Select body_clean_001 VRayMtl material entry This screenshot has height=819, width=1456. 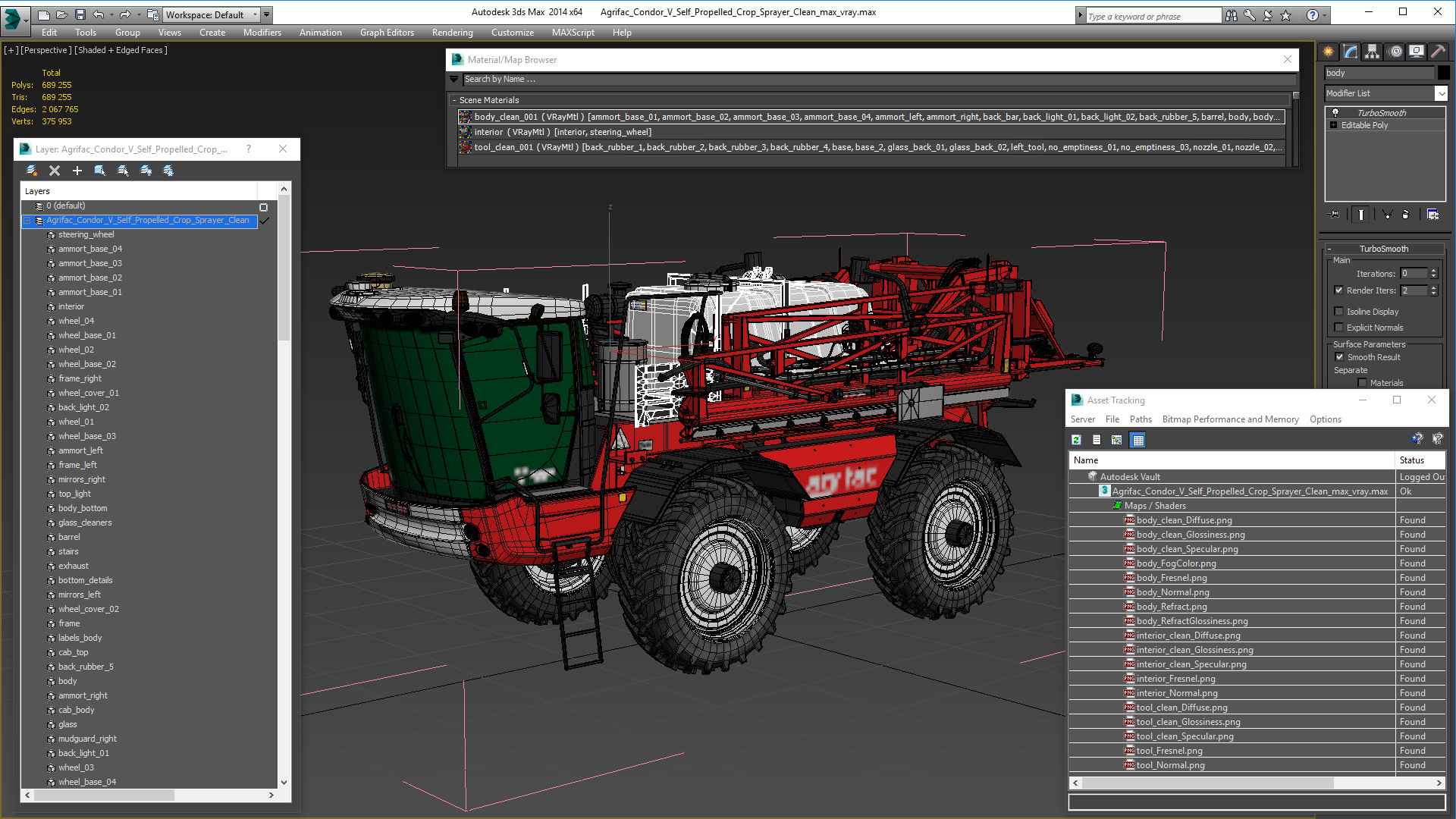(x=871, y=117)
